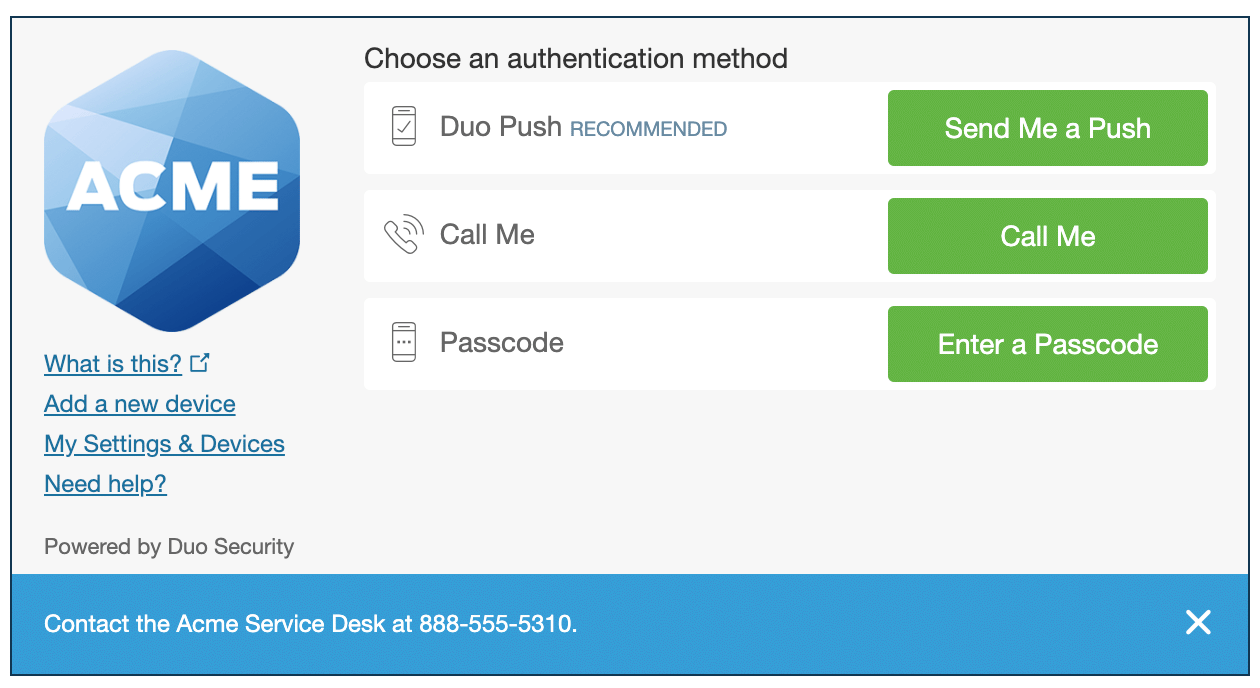This screenshot has width=1260, height=688.
Task: Select the Duo Push authentication row
Action: click(620, 128)
